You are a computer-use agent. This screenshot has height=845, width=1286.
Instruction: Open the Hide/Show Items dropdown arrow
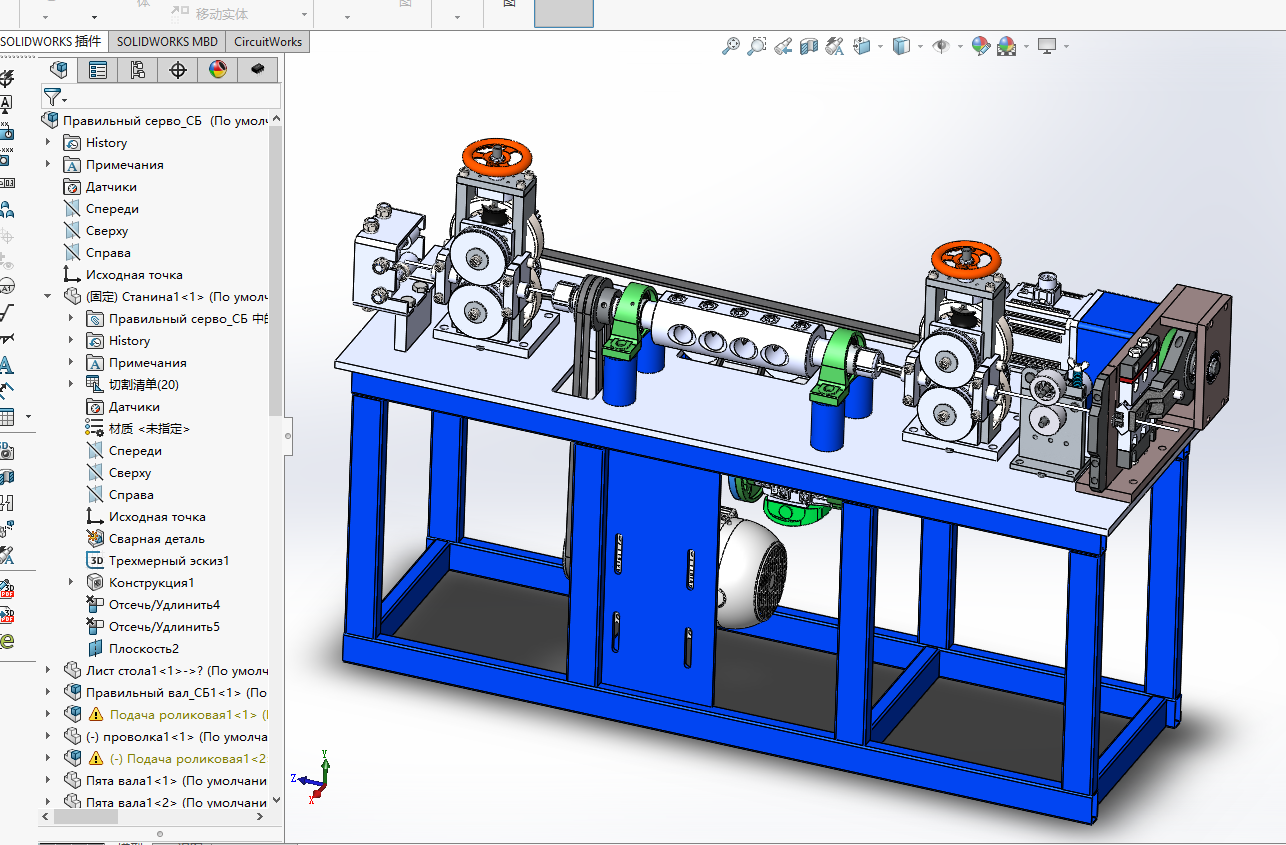point(959,46)
